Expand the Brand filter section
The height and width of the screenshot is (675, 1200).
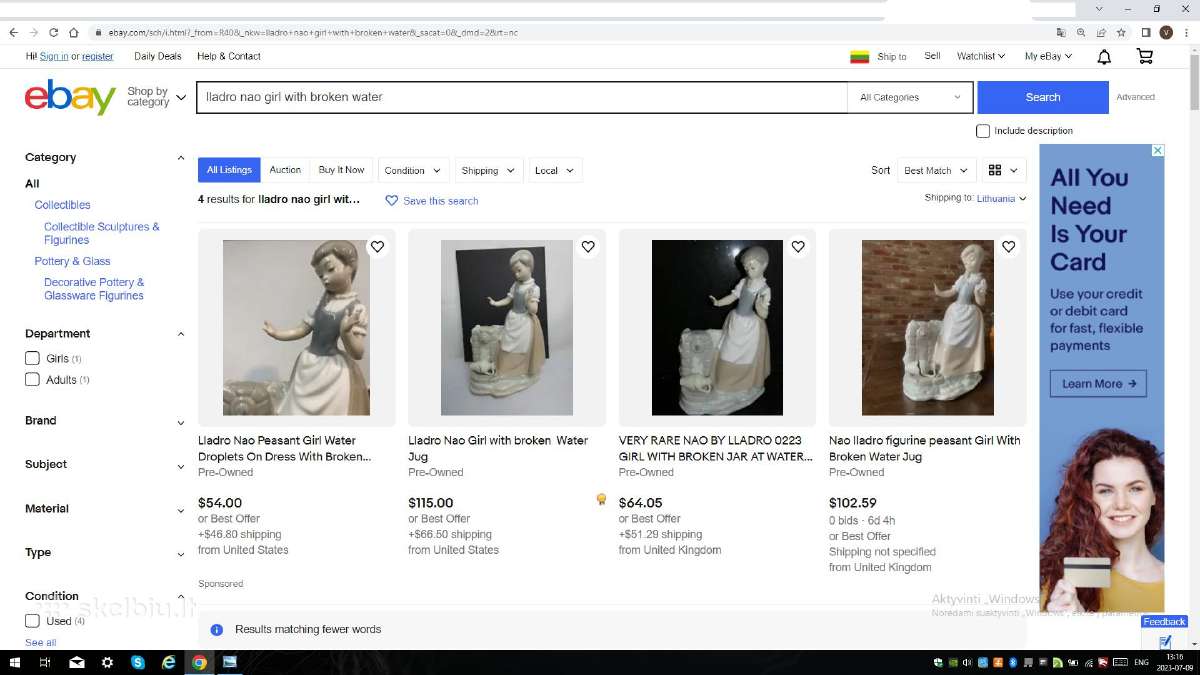point(104,421)
